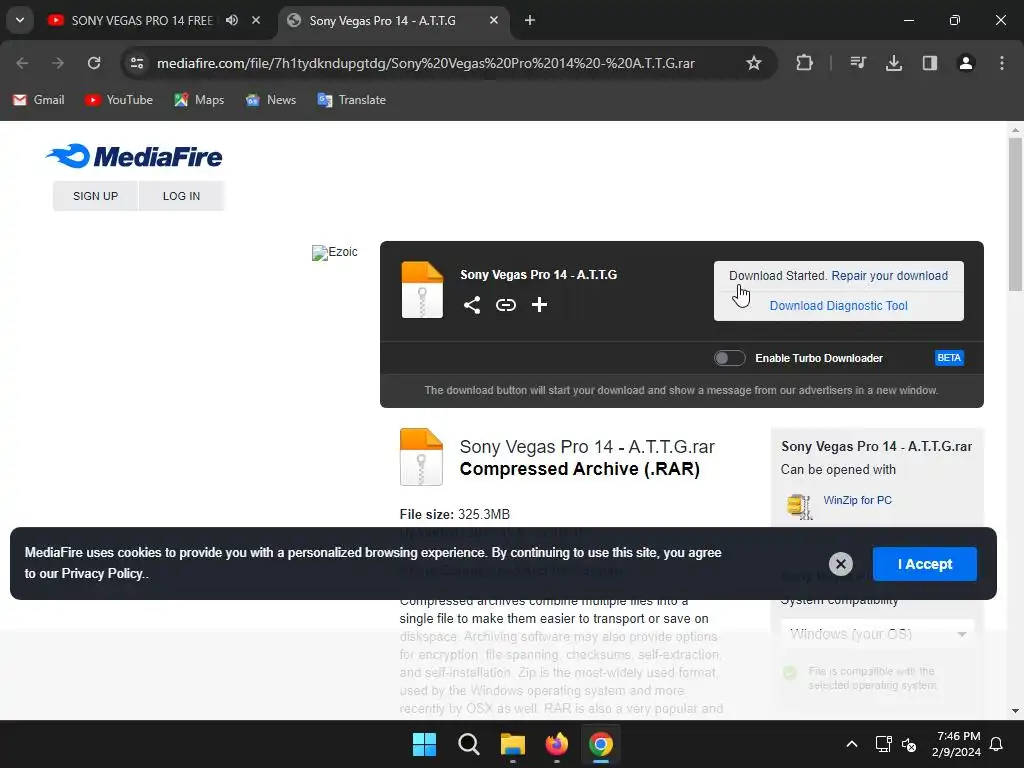Image resolution: width=1024 pixels, height=768 pixels.
Task: Click the LOG IN button
Action: (x=182, y=196)
